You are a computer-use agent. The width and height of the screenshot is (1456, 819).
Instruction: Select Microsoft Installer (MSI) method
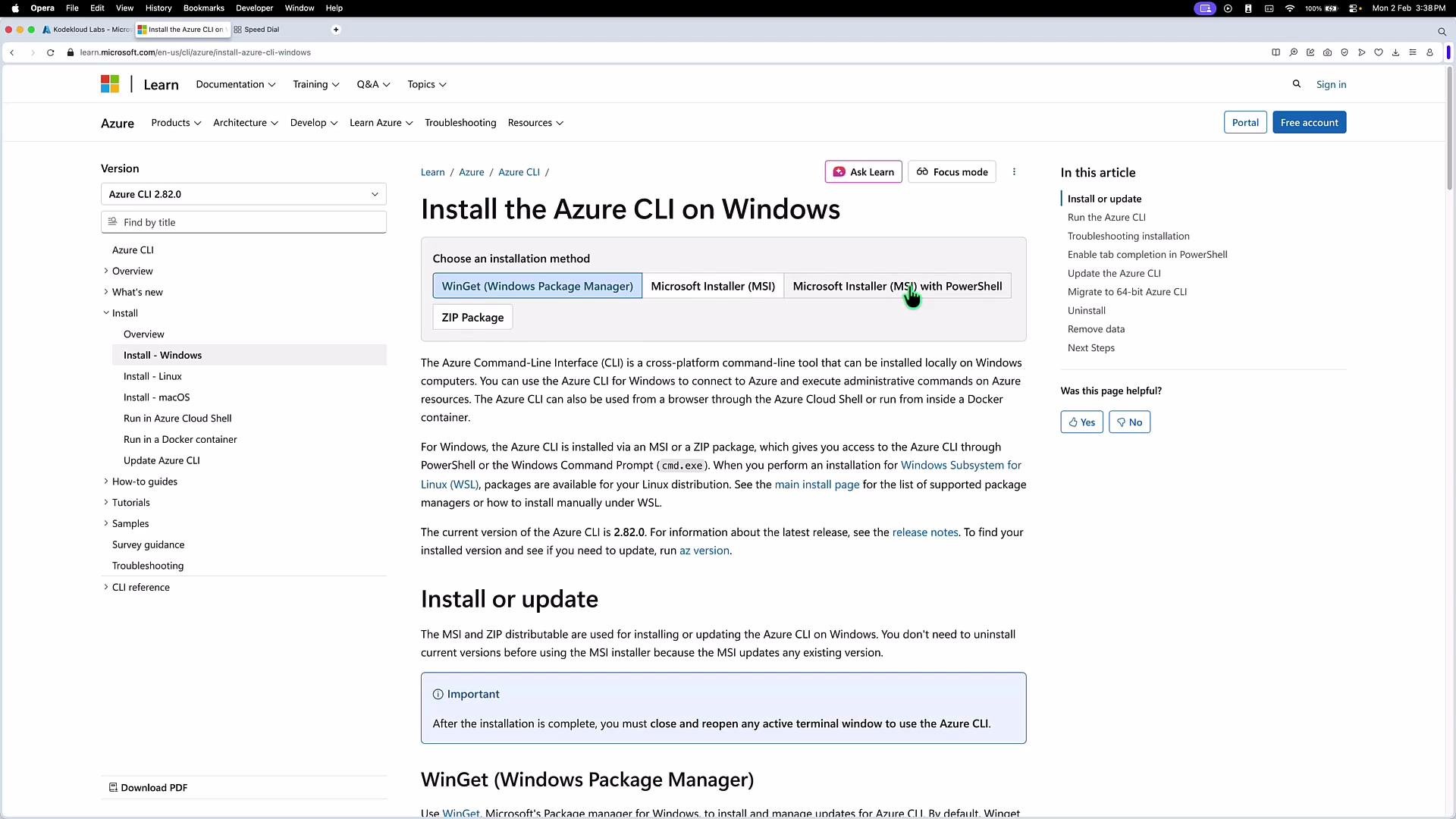pyautogui.click(x=713, y=286)
